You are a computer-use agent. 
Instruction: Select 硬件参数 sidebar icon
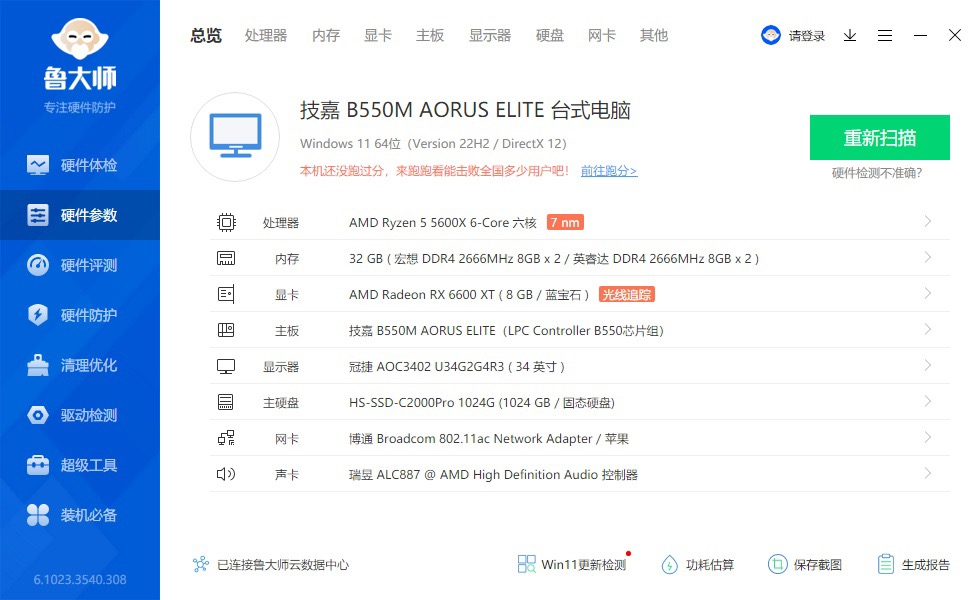38,215
